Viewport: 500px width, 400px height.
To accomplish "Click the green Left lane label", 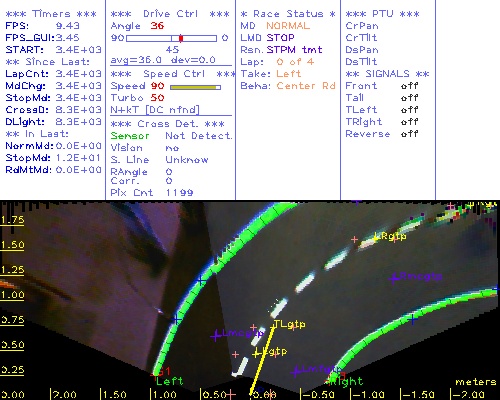I will [169, 381].
